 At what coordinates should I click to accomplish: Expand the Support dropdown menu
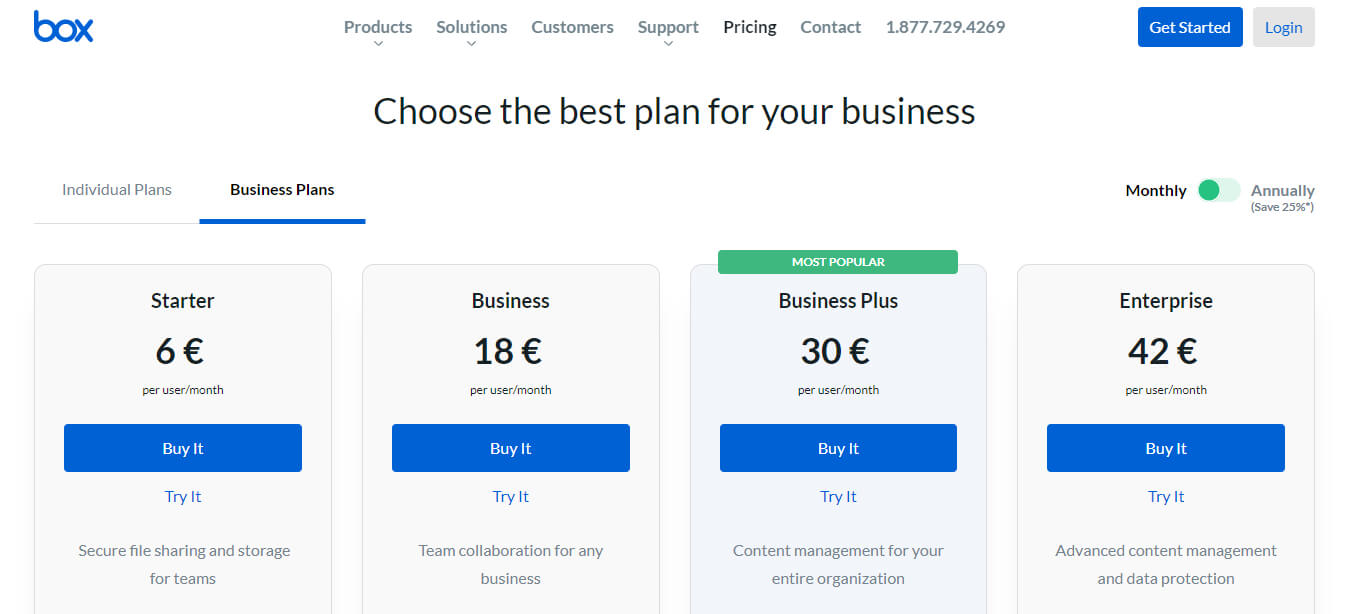click(668, 28)
